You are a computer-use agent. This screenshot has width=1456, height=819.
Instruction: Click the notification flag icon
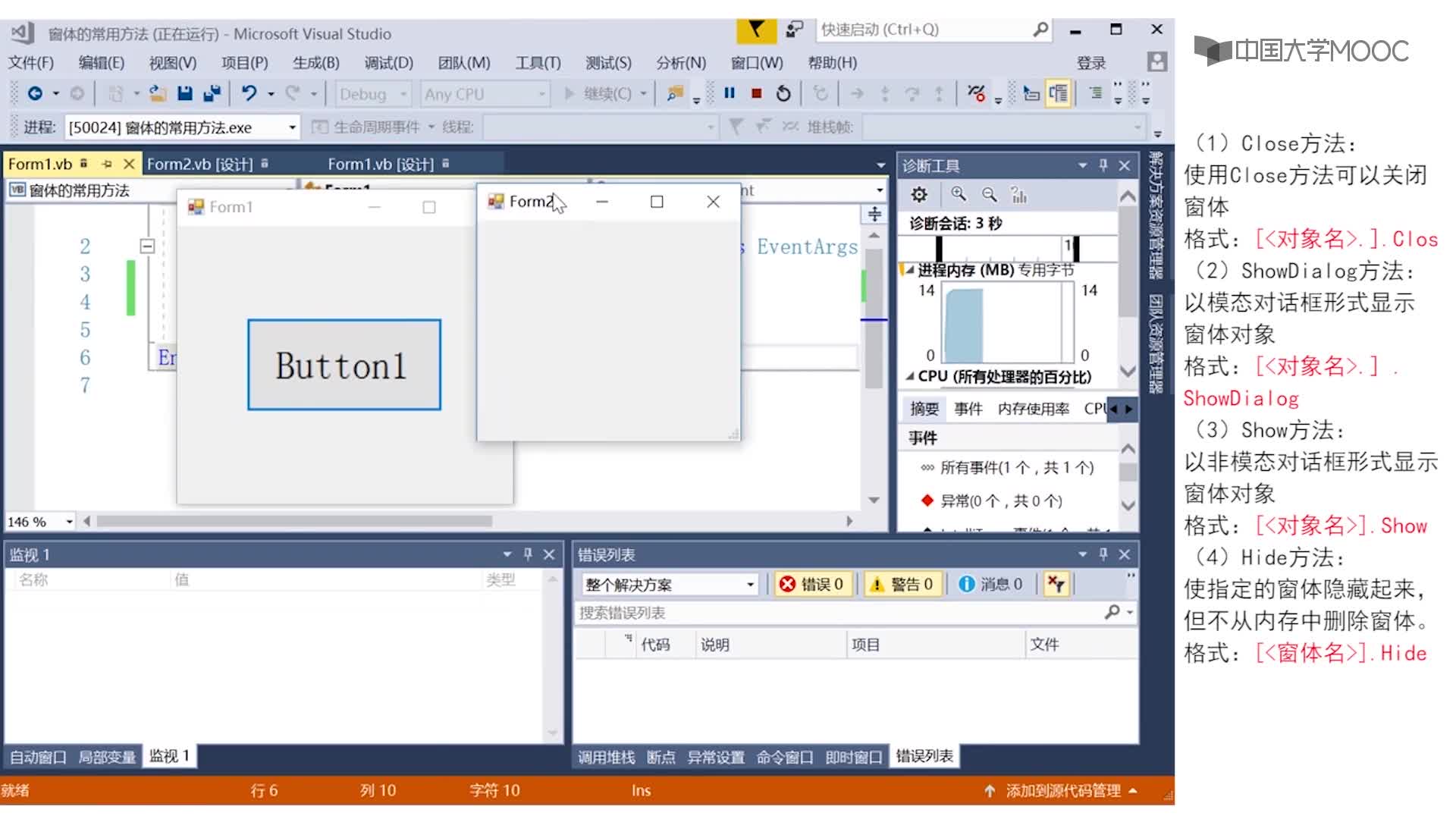(x=756, y=30)
